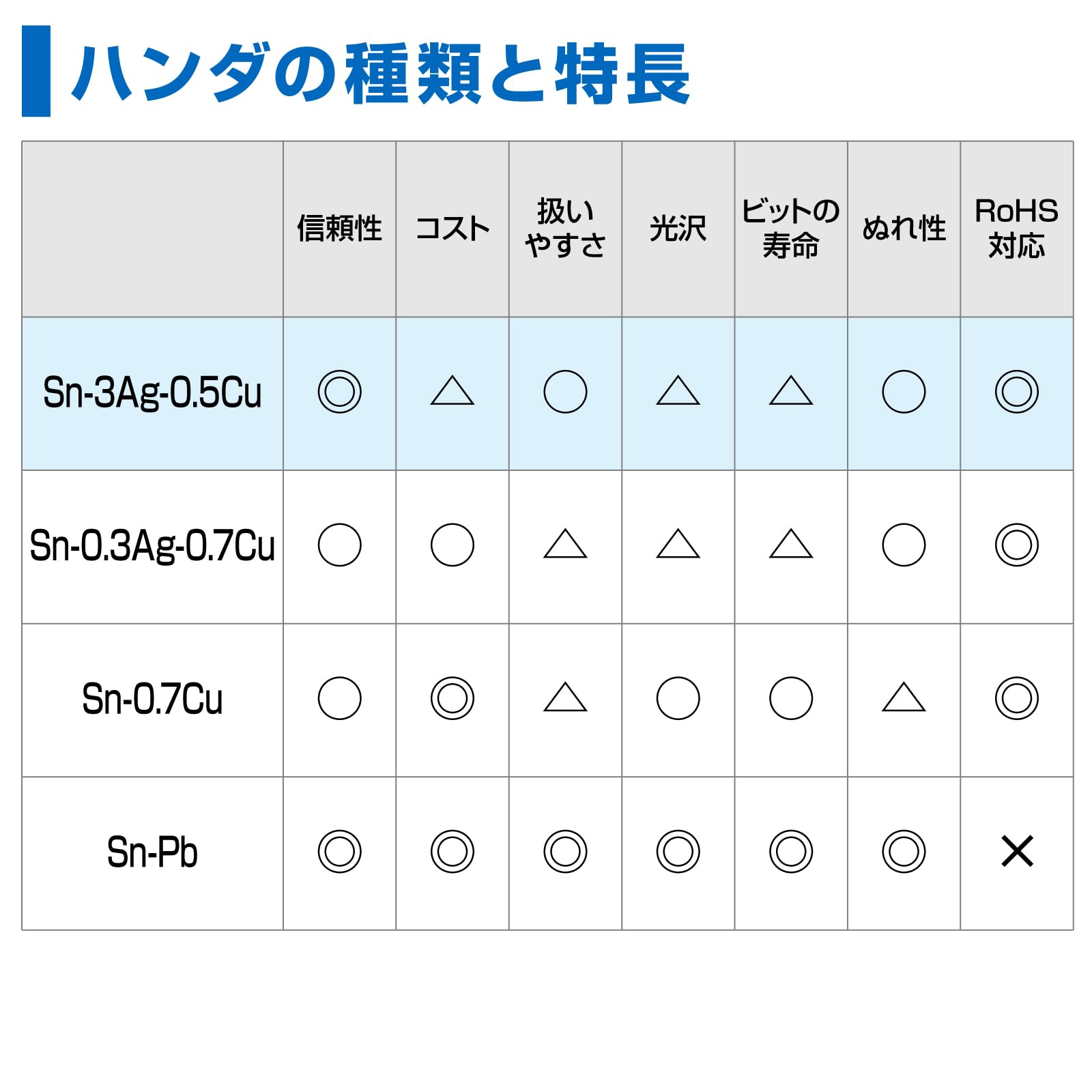Click the triangle for Sn-3Ag-0.5Cu cost

click(452, 390)
